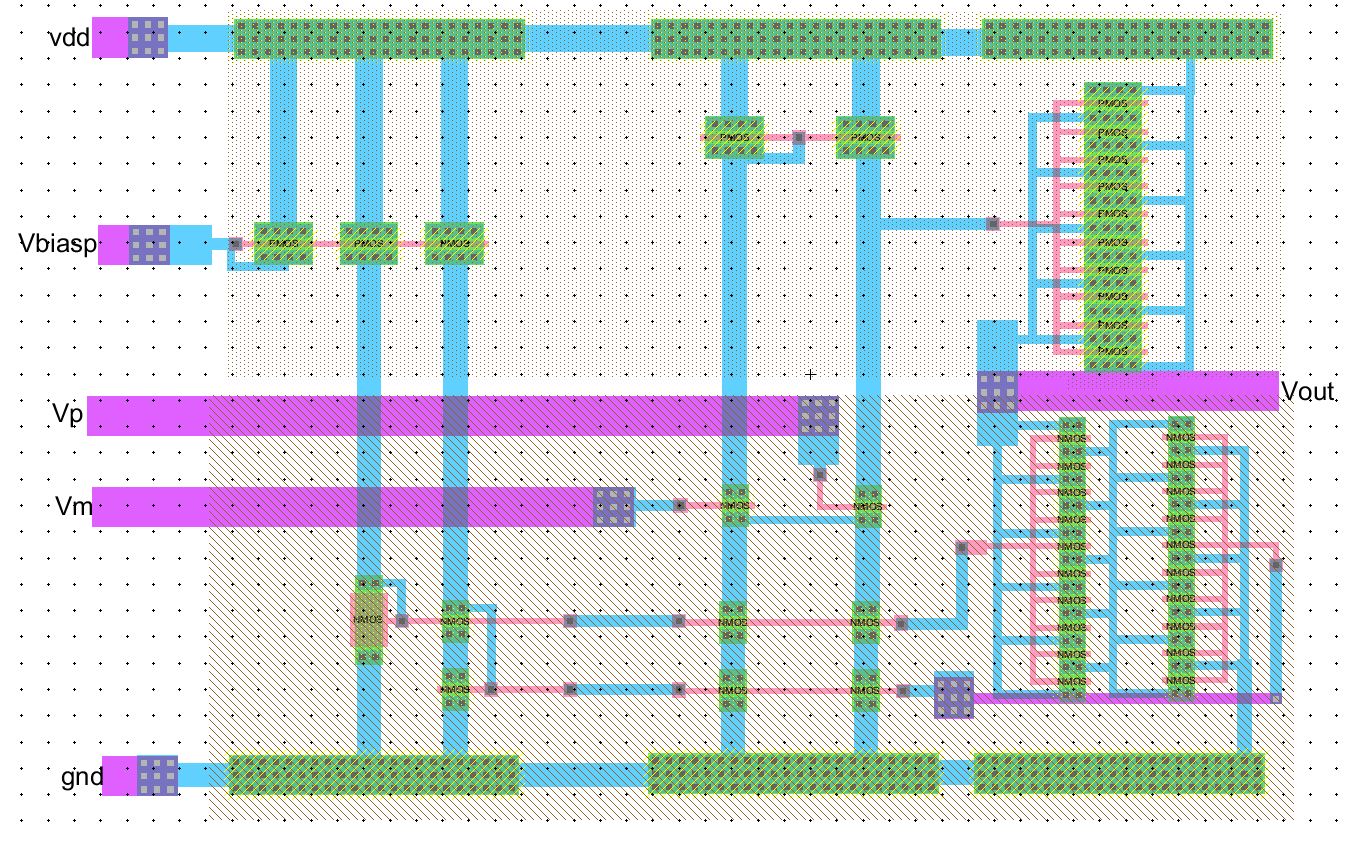Click the leftmost PMOS beside Vbiasp

[283, 243]
